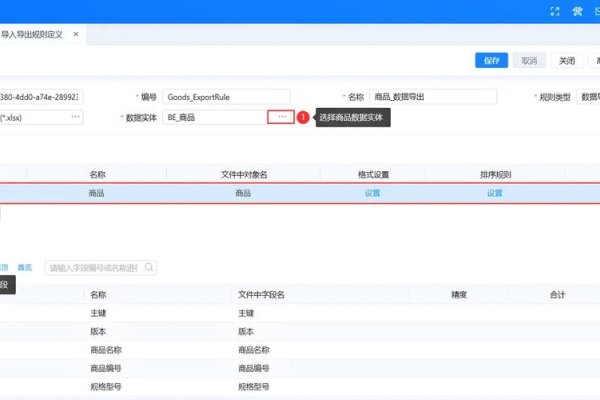Click 版本 in 文件中字段名 column

pos(246,331)
